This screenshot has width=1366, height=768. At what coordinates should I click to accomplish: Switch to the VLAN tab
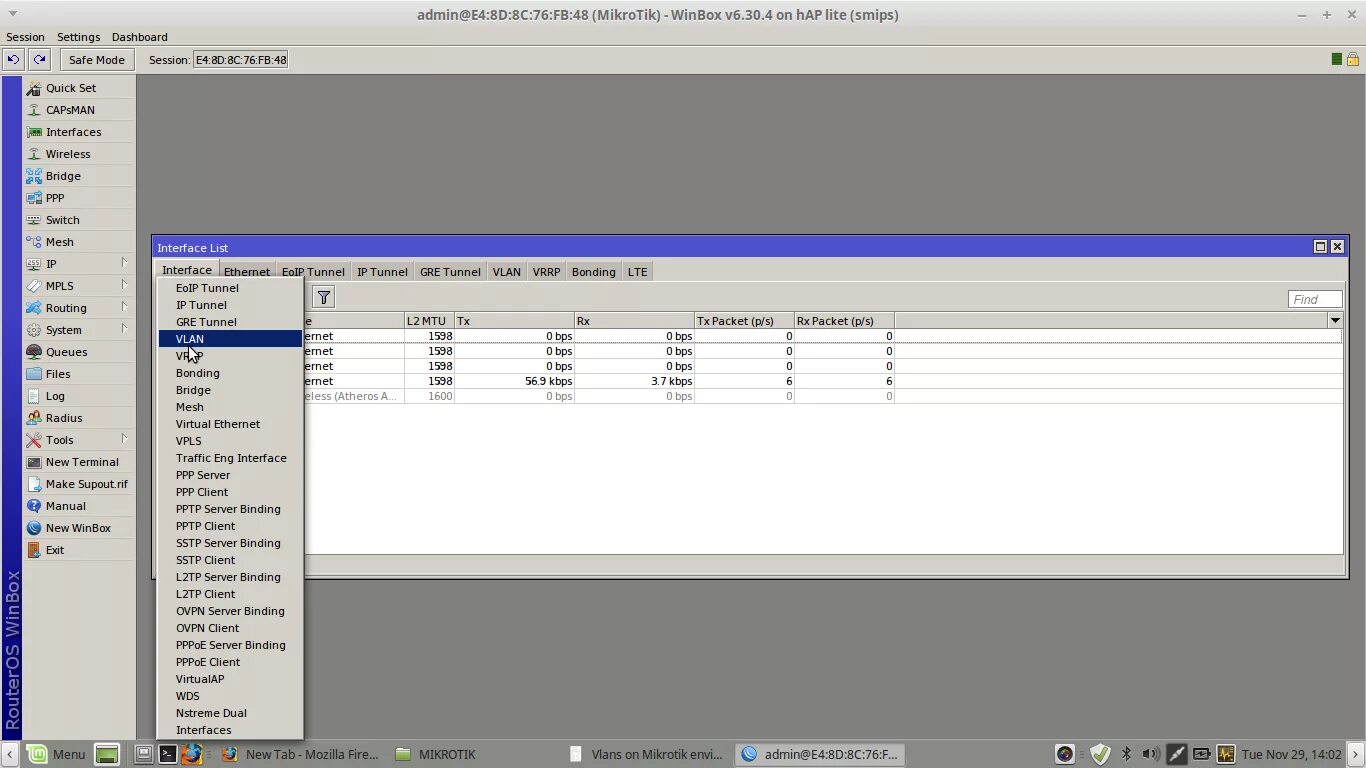click(506, 272)
